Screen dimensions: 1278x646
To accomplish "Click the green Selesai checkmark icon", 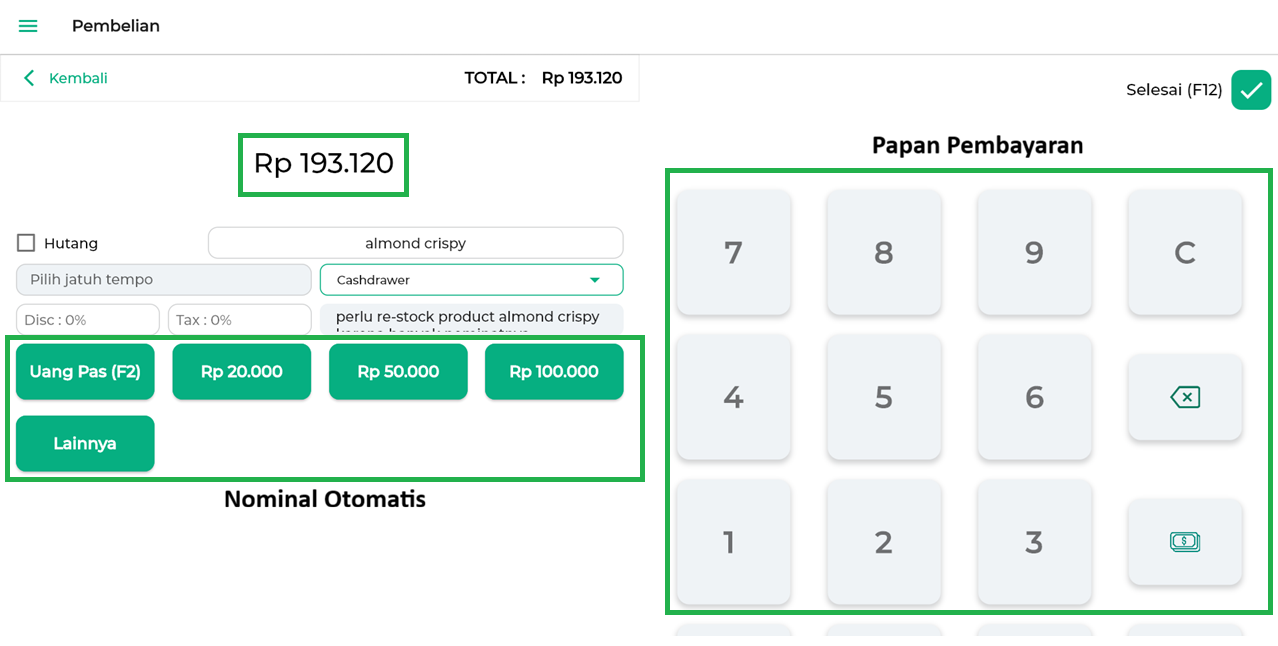I will tap(1250, 90).
